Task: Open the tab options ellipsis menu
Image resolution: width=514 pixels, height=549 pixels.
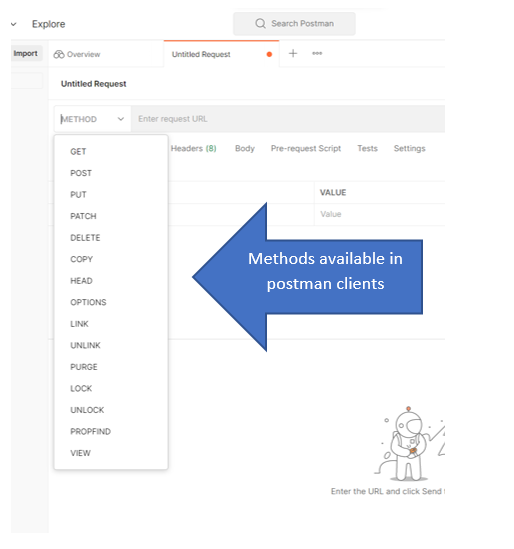Action: (317, 53)
